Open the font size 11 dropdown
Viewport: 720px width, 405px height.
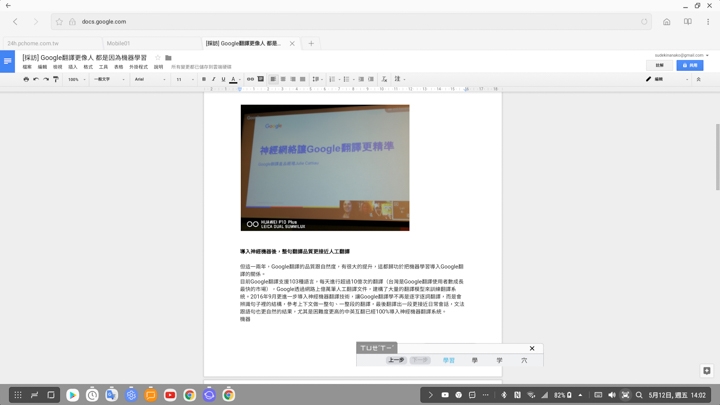185,79
